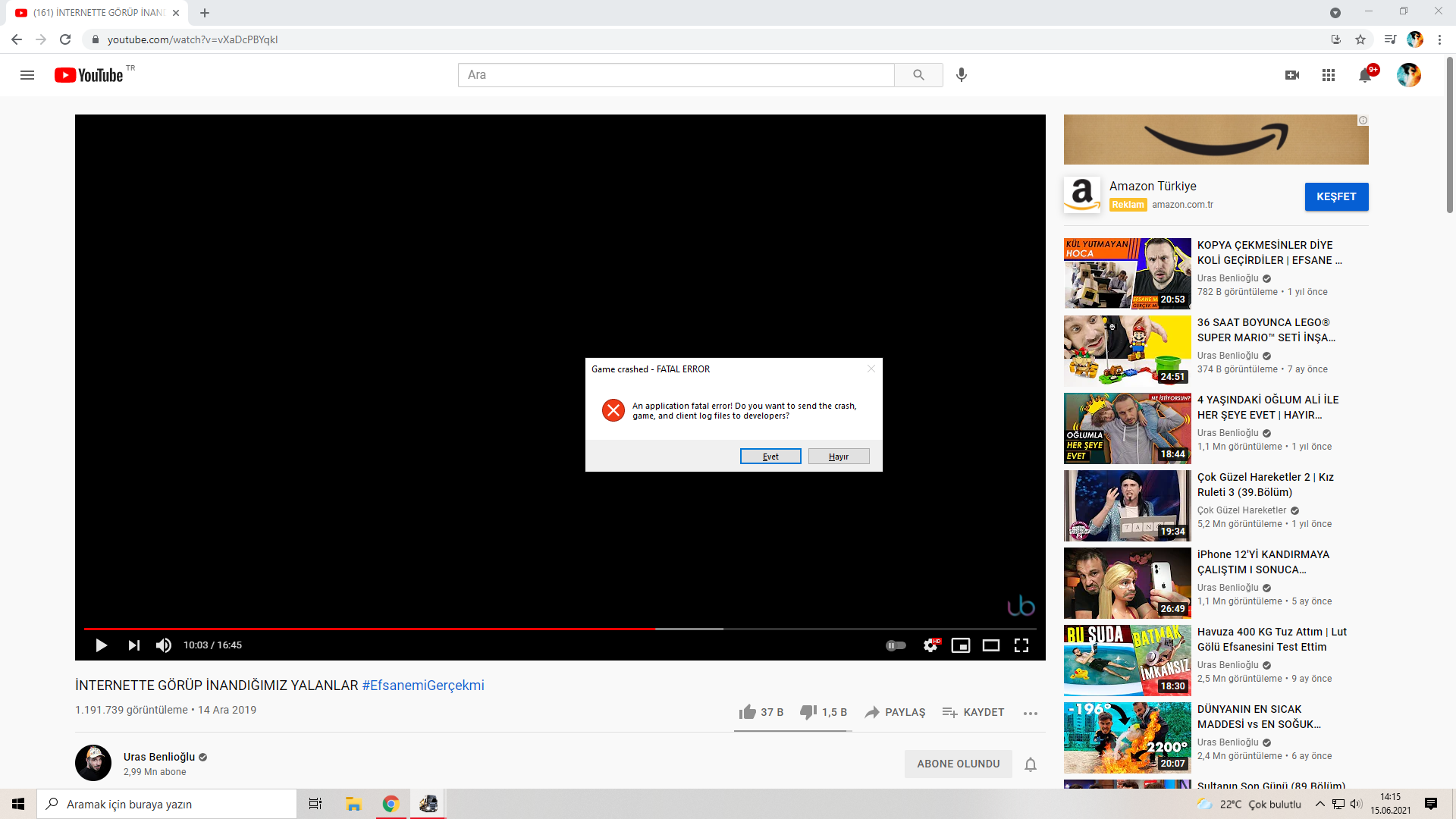
Task: Click Hayır in the crash dialog
Action: [x=839, y=457]
